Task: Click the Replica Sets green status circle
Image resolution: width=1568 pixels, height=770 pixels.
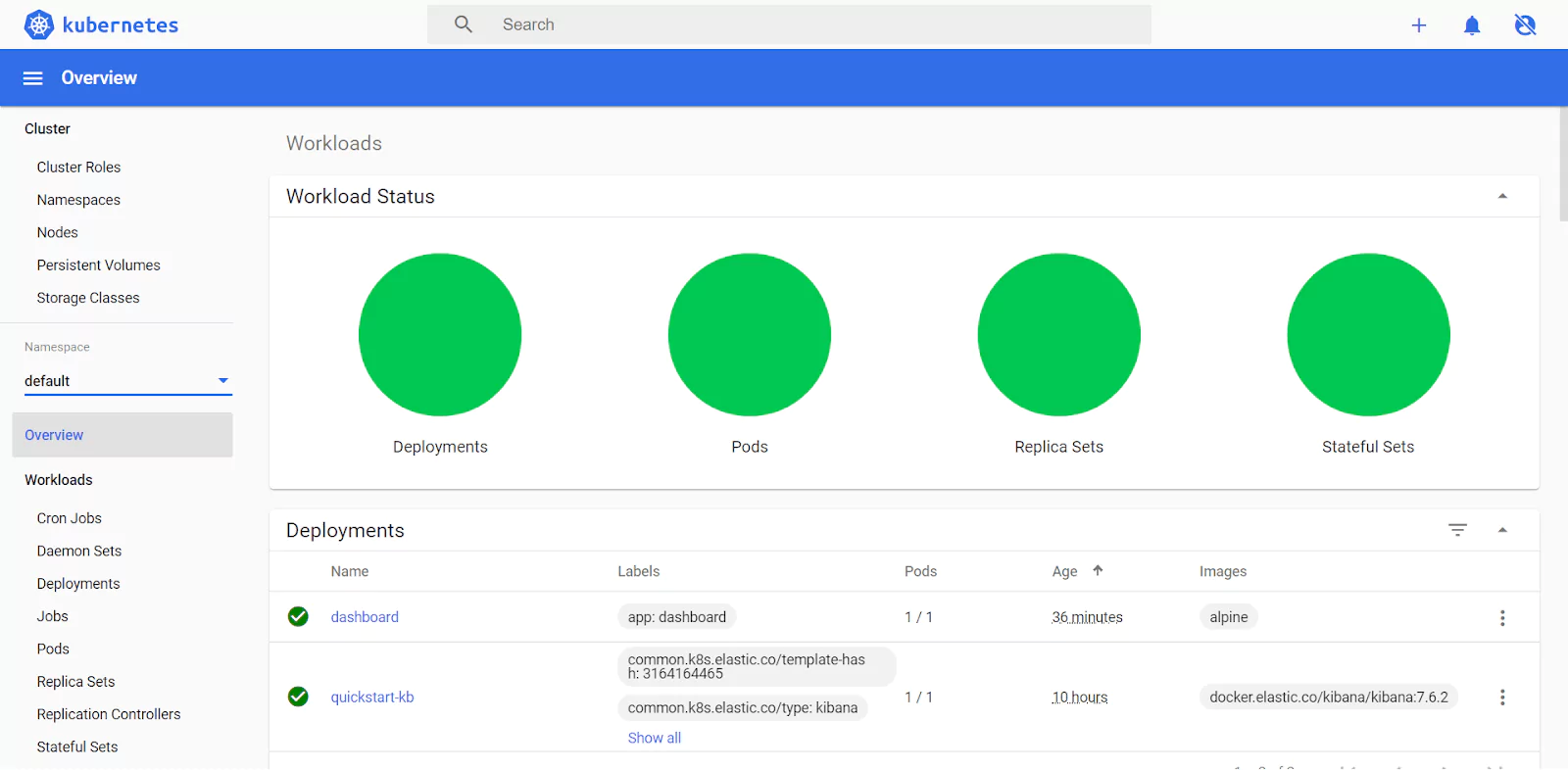Action: tap(1059, 335)
